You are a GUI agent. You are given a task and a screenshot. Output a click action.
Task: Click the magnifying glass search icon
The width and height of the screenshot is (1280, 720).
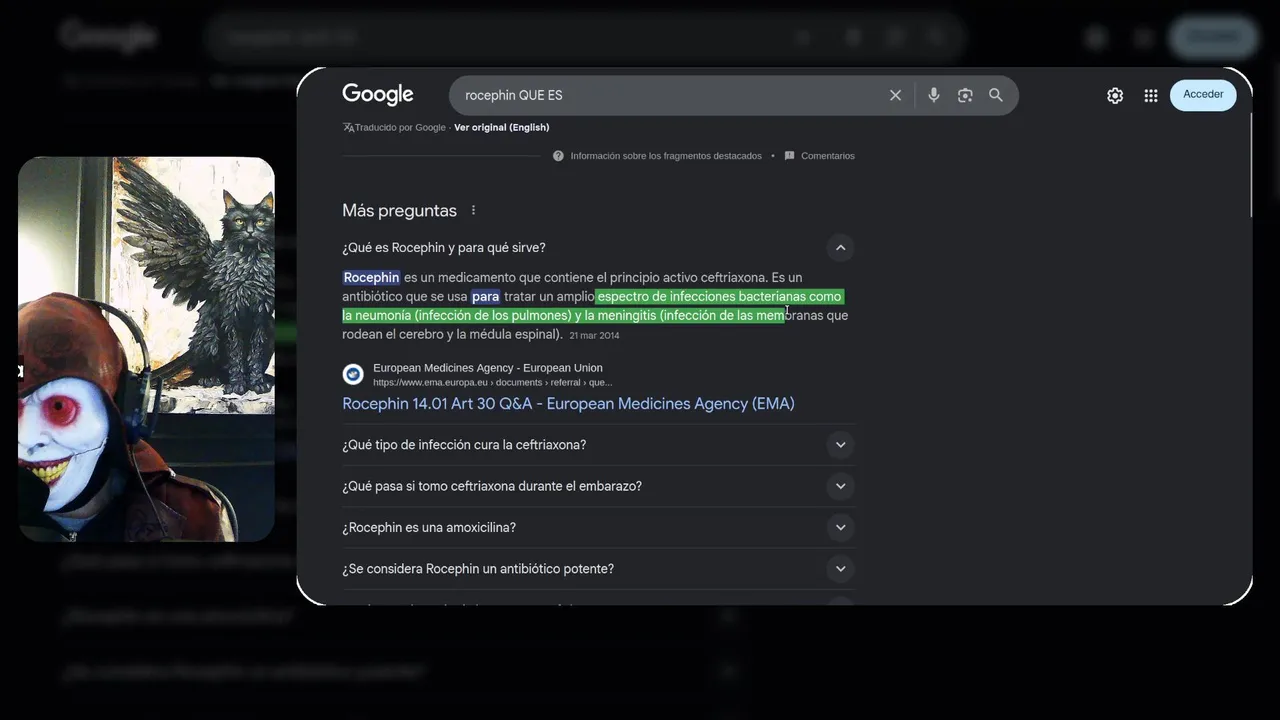point(996,95)
